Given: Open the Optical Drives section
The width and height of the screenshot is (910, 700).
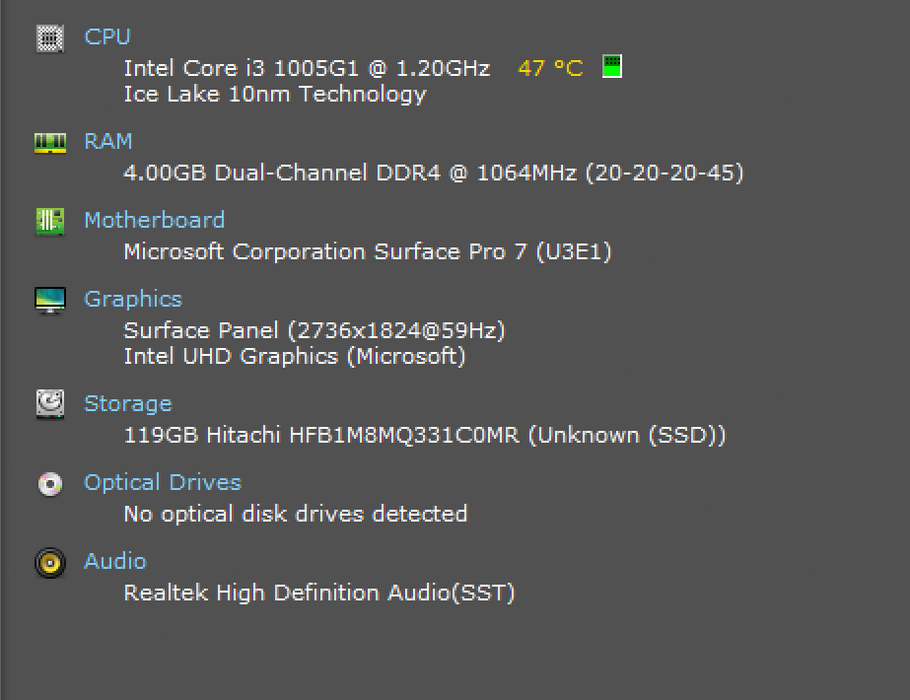Looking at the screenshot, I should tap(162, 482).
